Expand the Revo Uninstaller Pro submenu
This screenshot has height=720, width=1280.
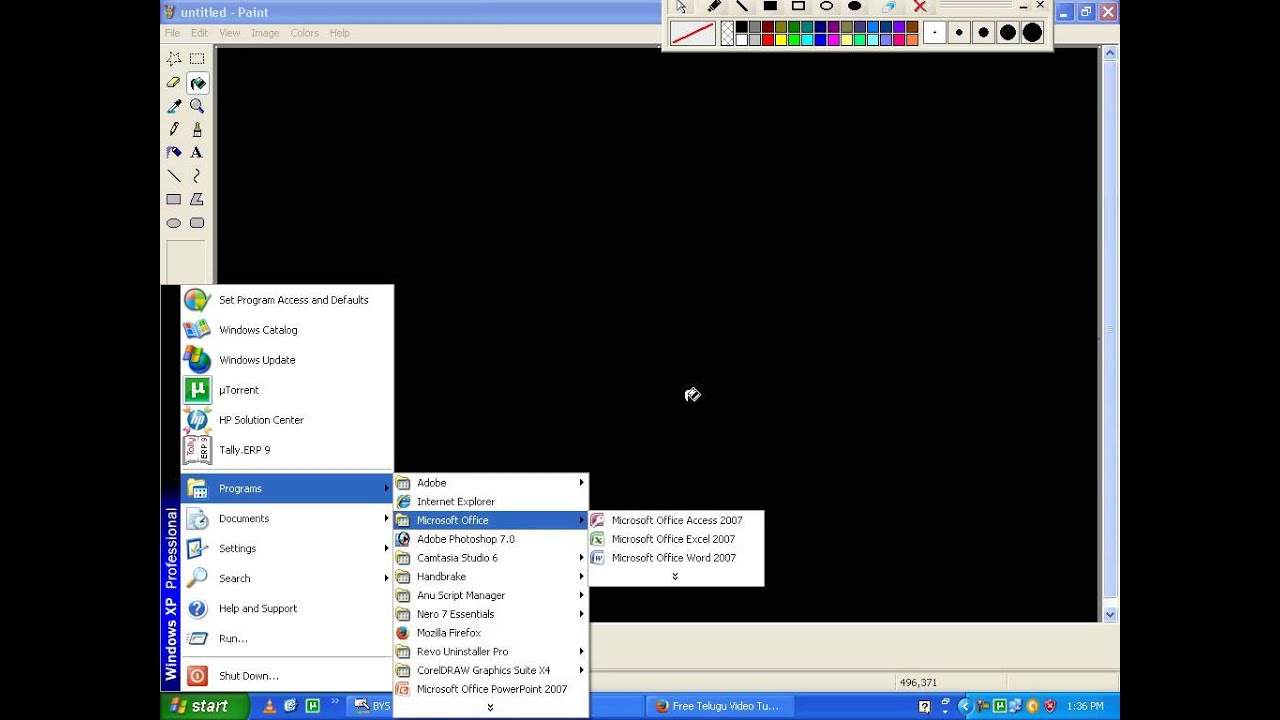click(490, 652)
